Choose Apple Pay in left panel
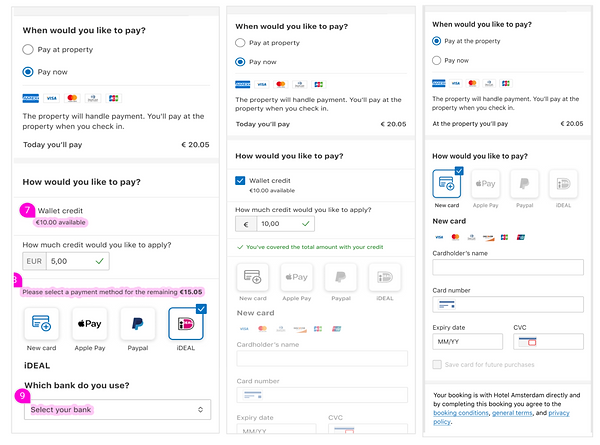The width and height of the screenshot is (600, 445). 90,324
